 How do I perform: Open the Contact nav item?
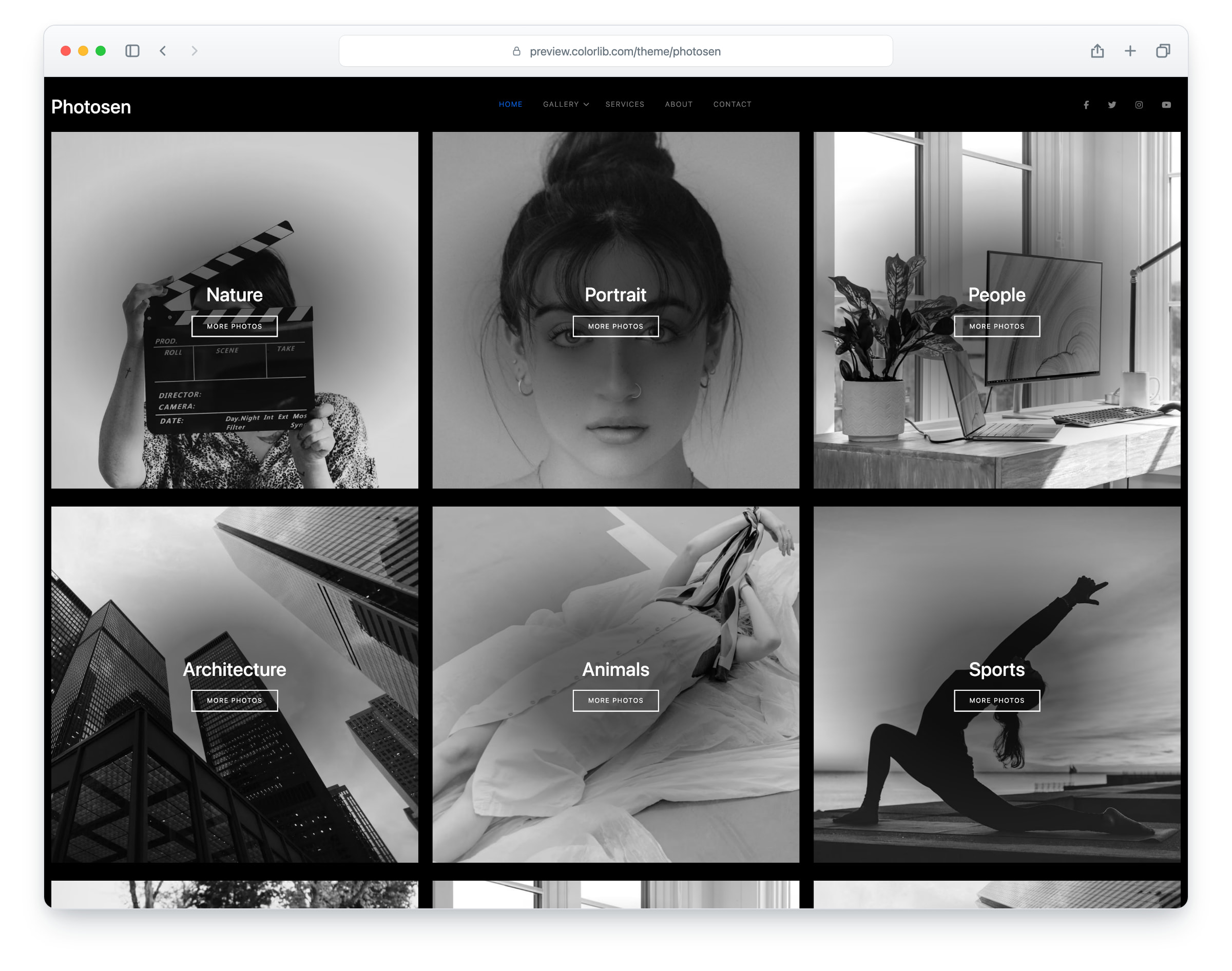coord(732,104)
